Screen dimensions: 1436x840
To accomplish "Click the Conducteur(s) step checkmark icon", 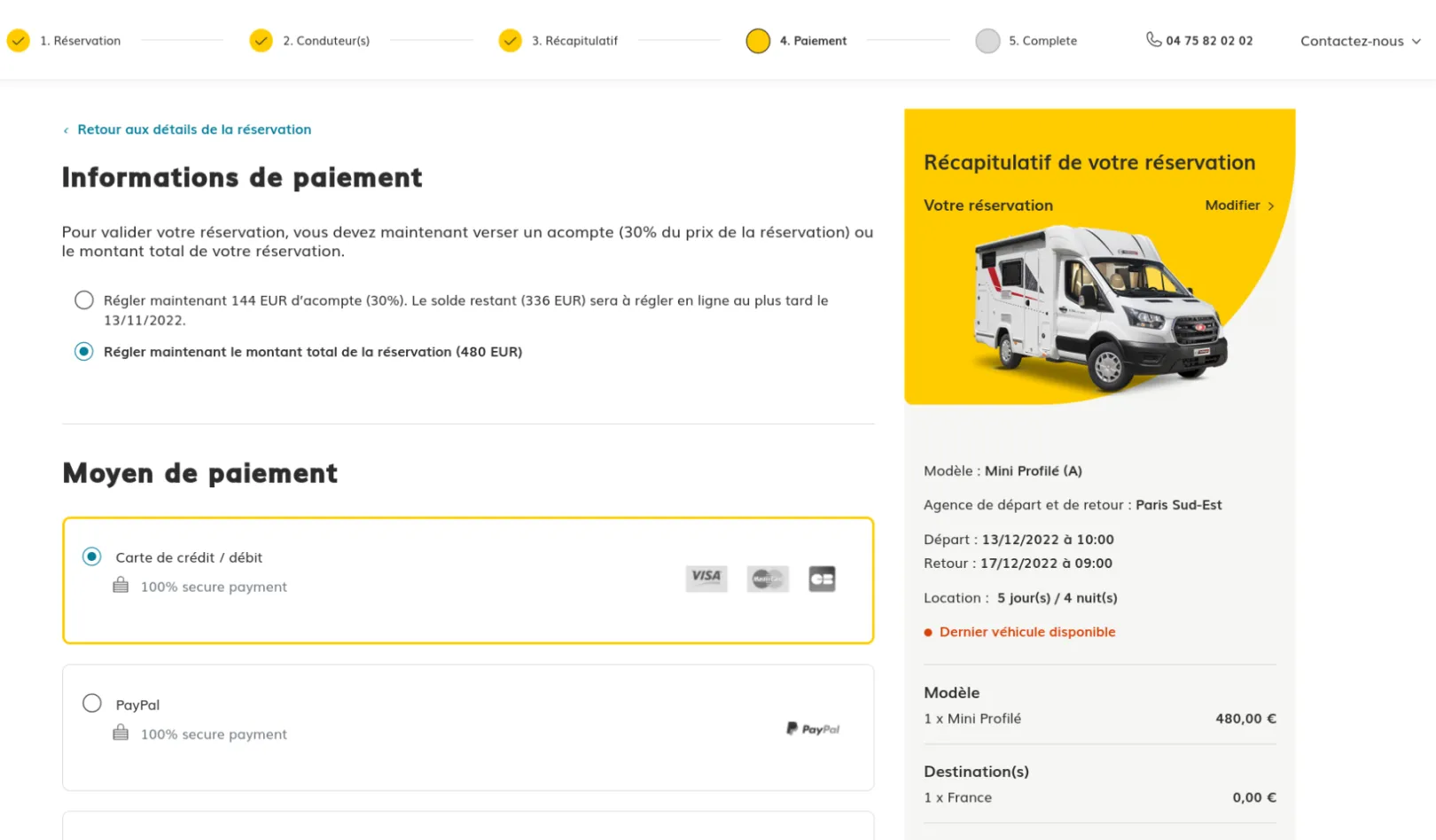I will pos(261,41).
